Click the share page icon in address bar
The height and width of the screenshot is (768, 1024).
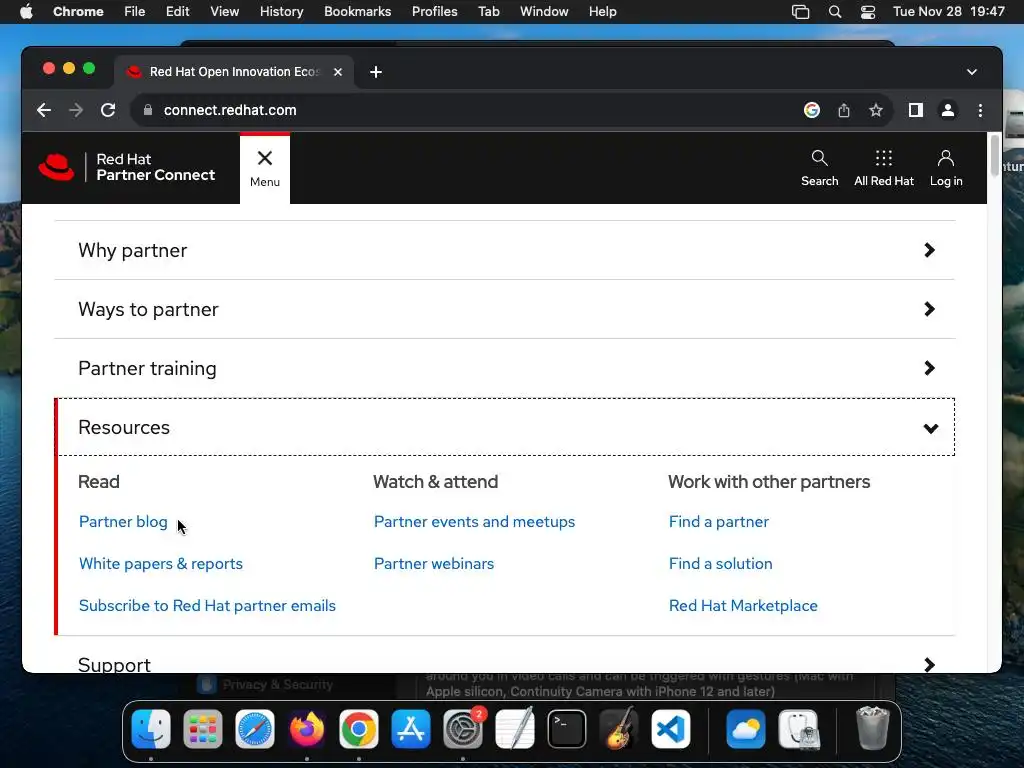pyautogui.click(x=844, y=110)
